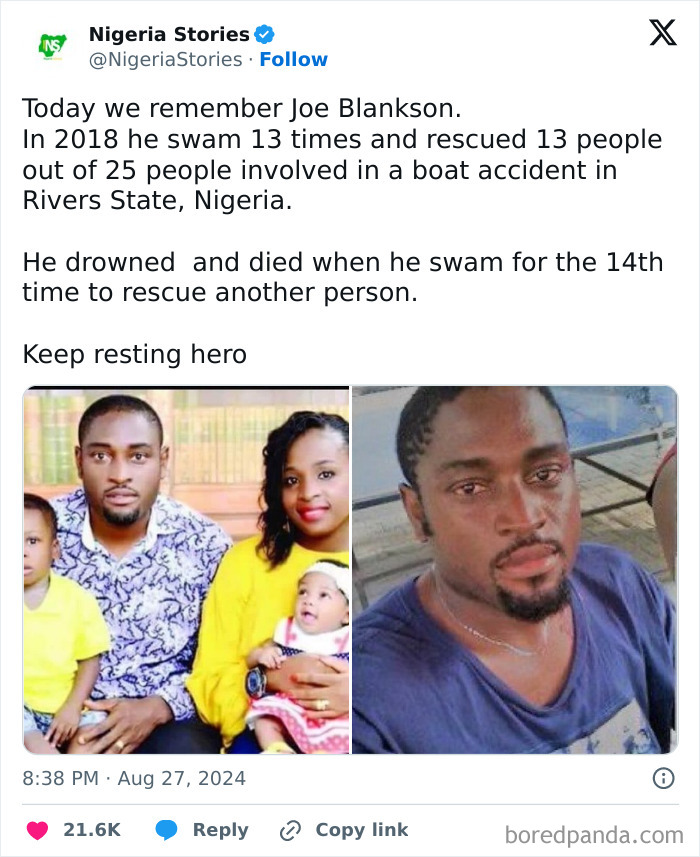Click the 'He drowned and died' paragraph
The width and height of the screenshot is (700, 857).
coord(343,277)
